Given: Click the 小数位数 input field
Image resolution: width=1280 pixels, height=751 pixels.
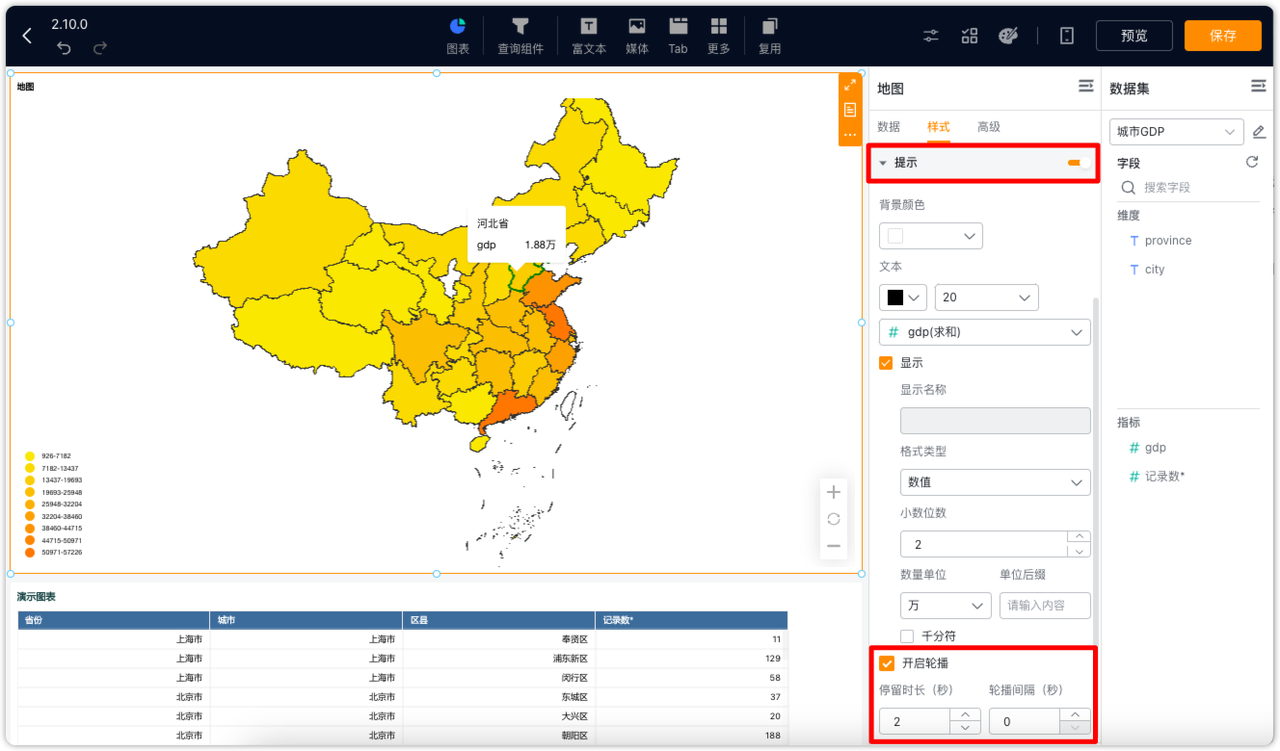Looking at the screenshot, I should click(983, 544).
